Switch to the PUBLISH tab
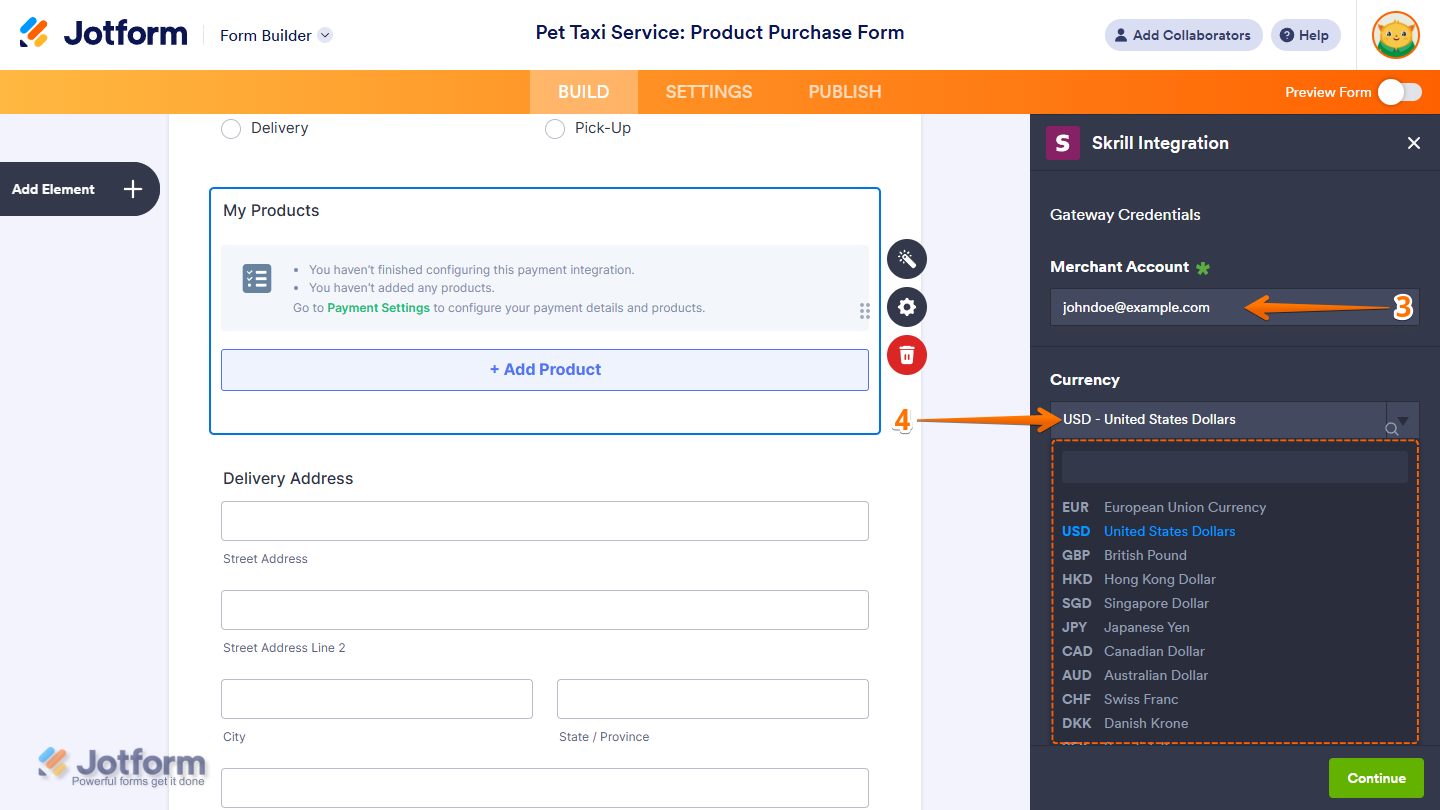Screen dimensions: 1440x810 844,91
